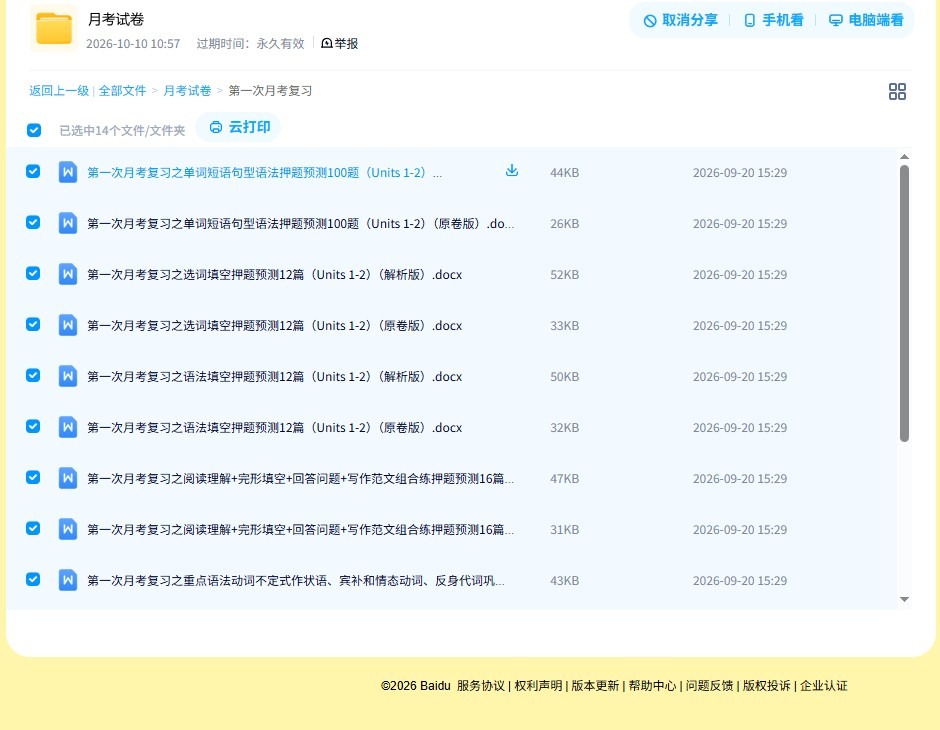
Task: Open the 版本更新 footer link
Action: 595,686
